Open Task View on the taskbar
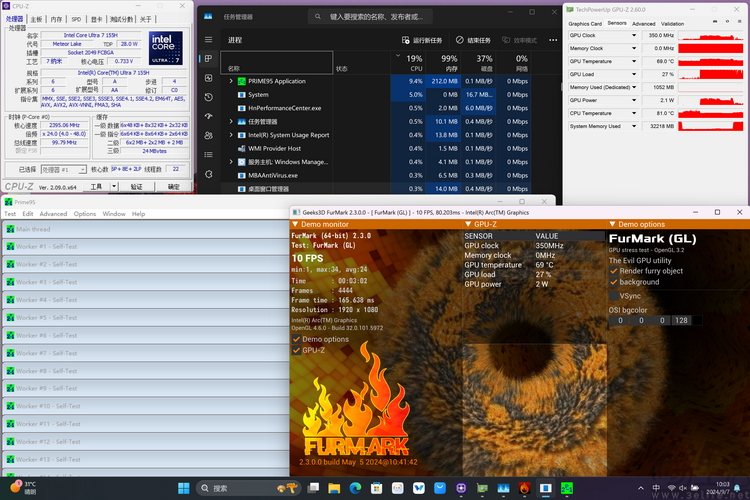This screenshot has width=750, height=500. point(314,488)
